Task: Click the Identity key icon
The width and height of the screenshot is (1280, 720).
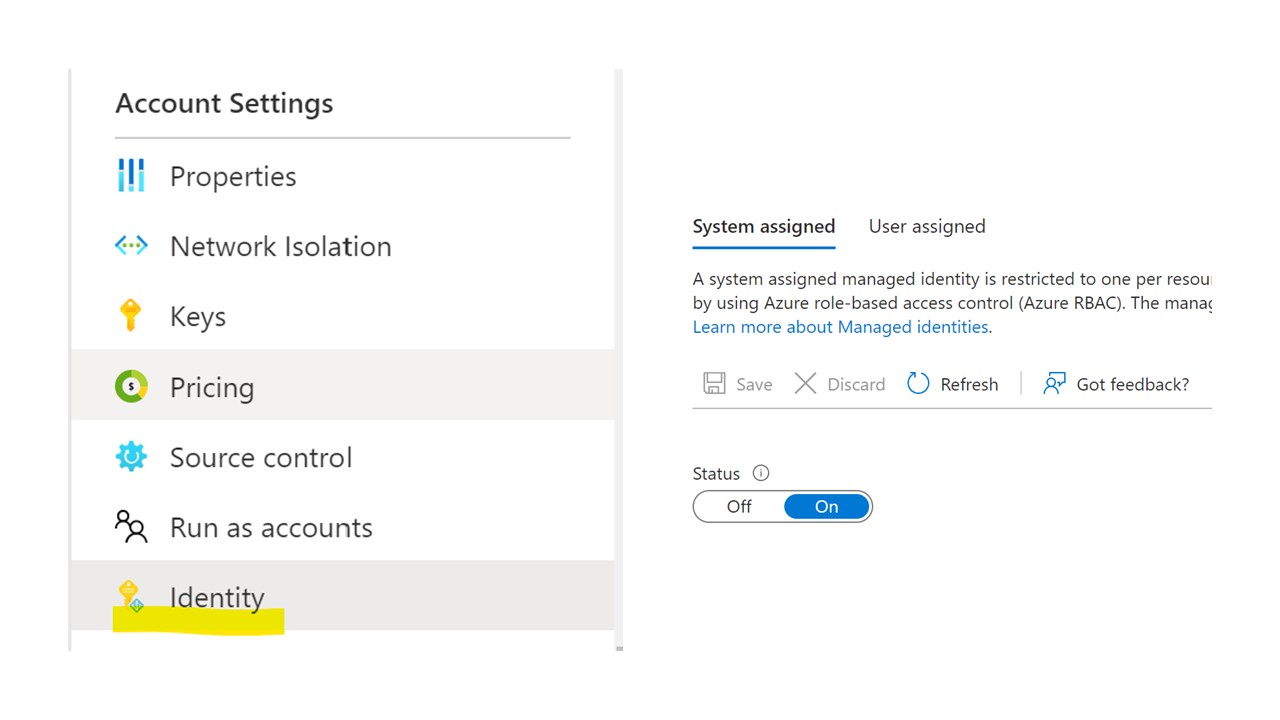Action: (130, 596)
